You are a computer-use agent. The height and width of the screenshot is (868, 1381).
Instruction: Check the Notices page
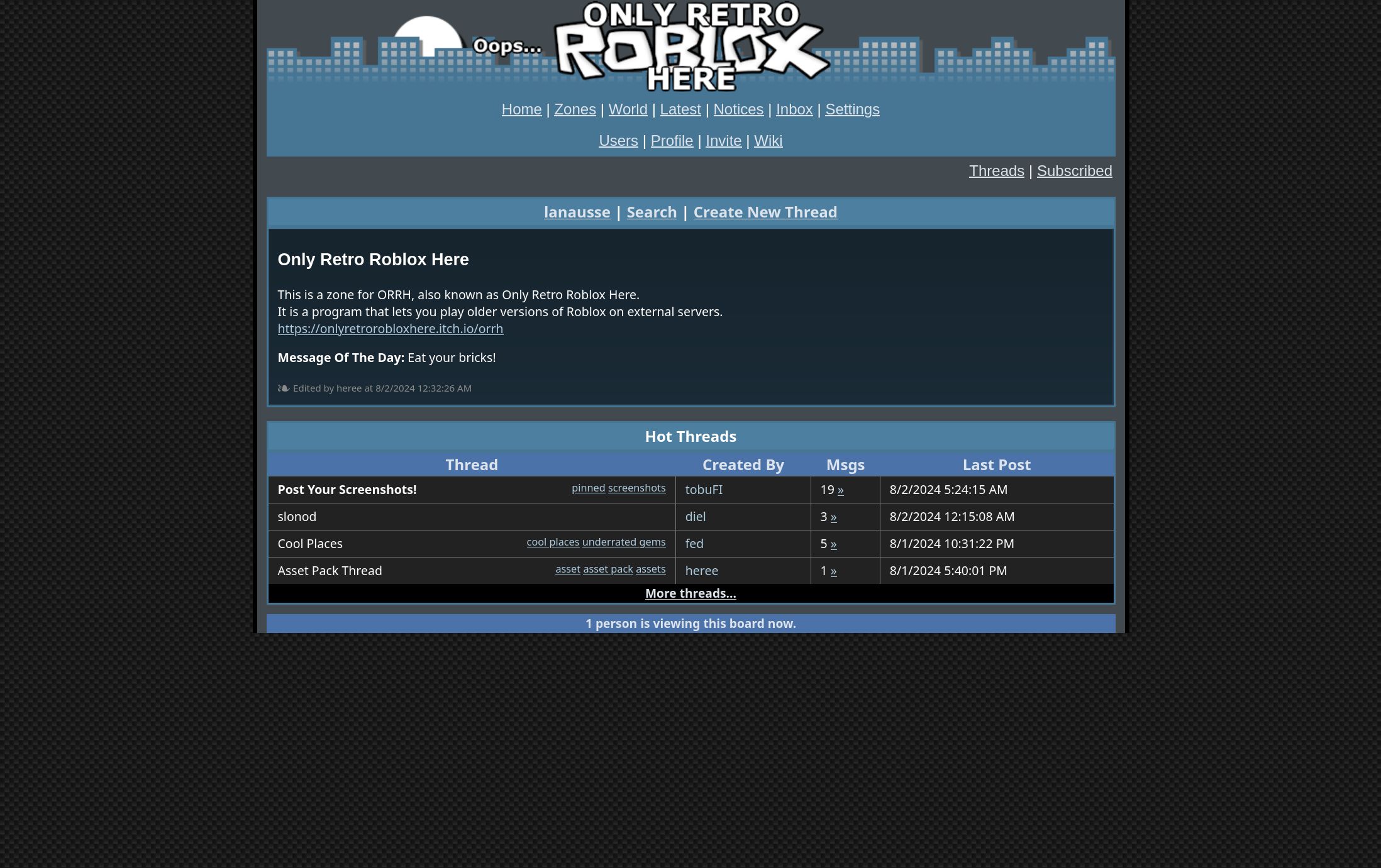point(738,109)
